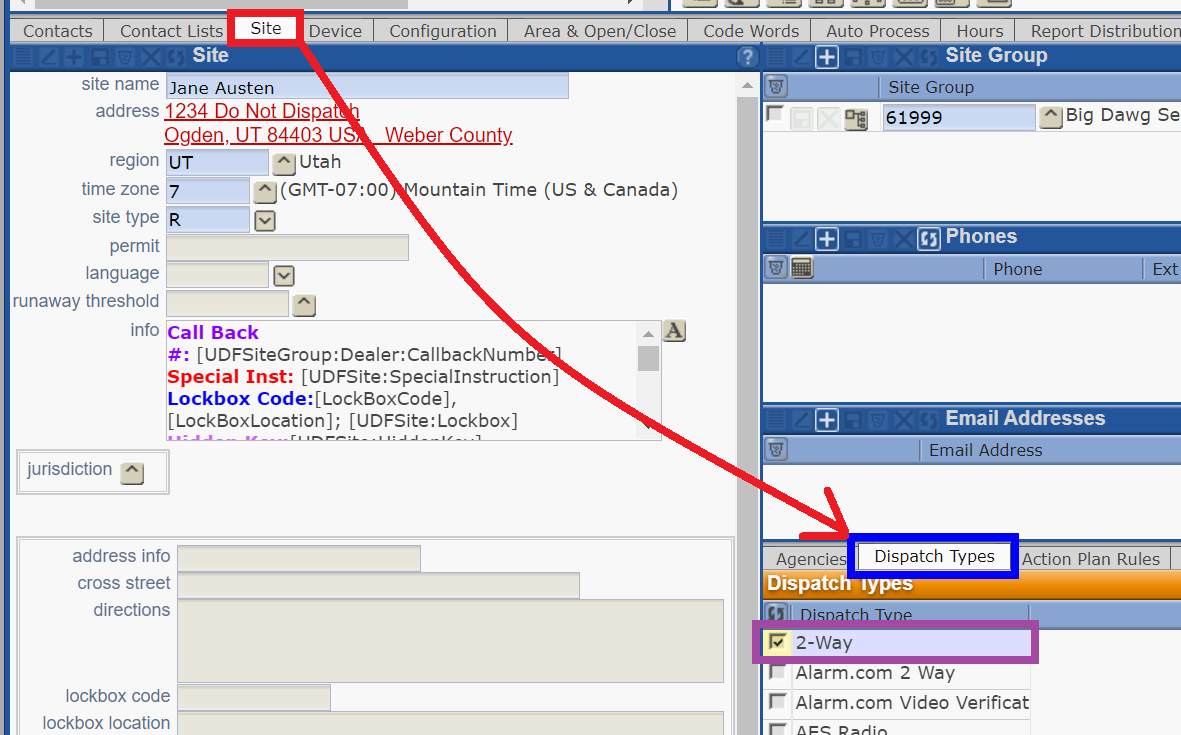Open the region lookup arrow next to UT
The image size is (1181, 735).
pos(284,163)
